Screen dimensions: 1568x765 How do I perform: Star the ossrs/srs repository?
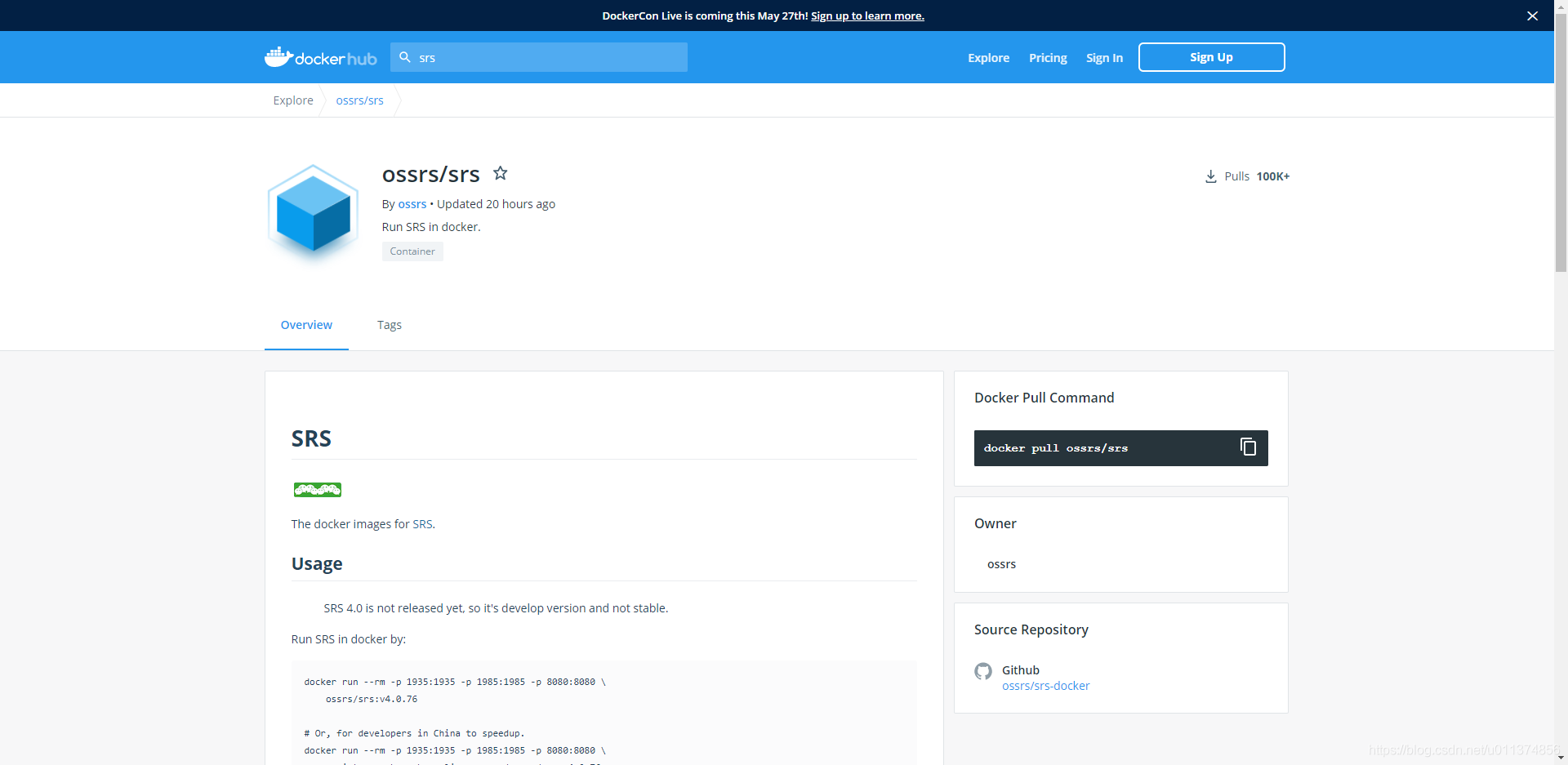[501, 173]
